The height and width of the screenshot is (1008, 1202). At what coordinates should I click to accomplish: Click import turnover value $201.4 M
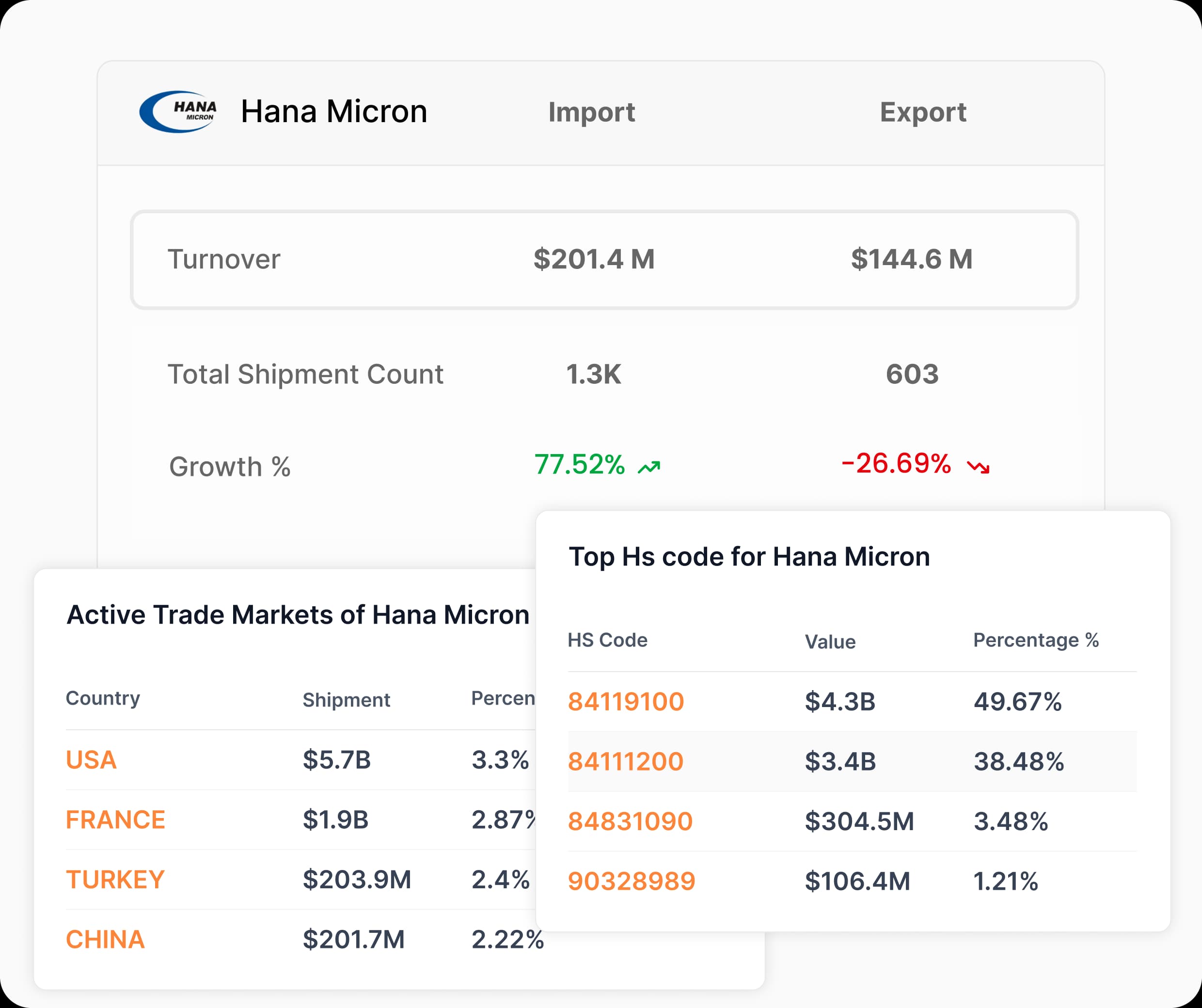pyautogui.click(x=594, y=259)
